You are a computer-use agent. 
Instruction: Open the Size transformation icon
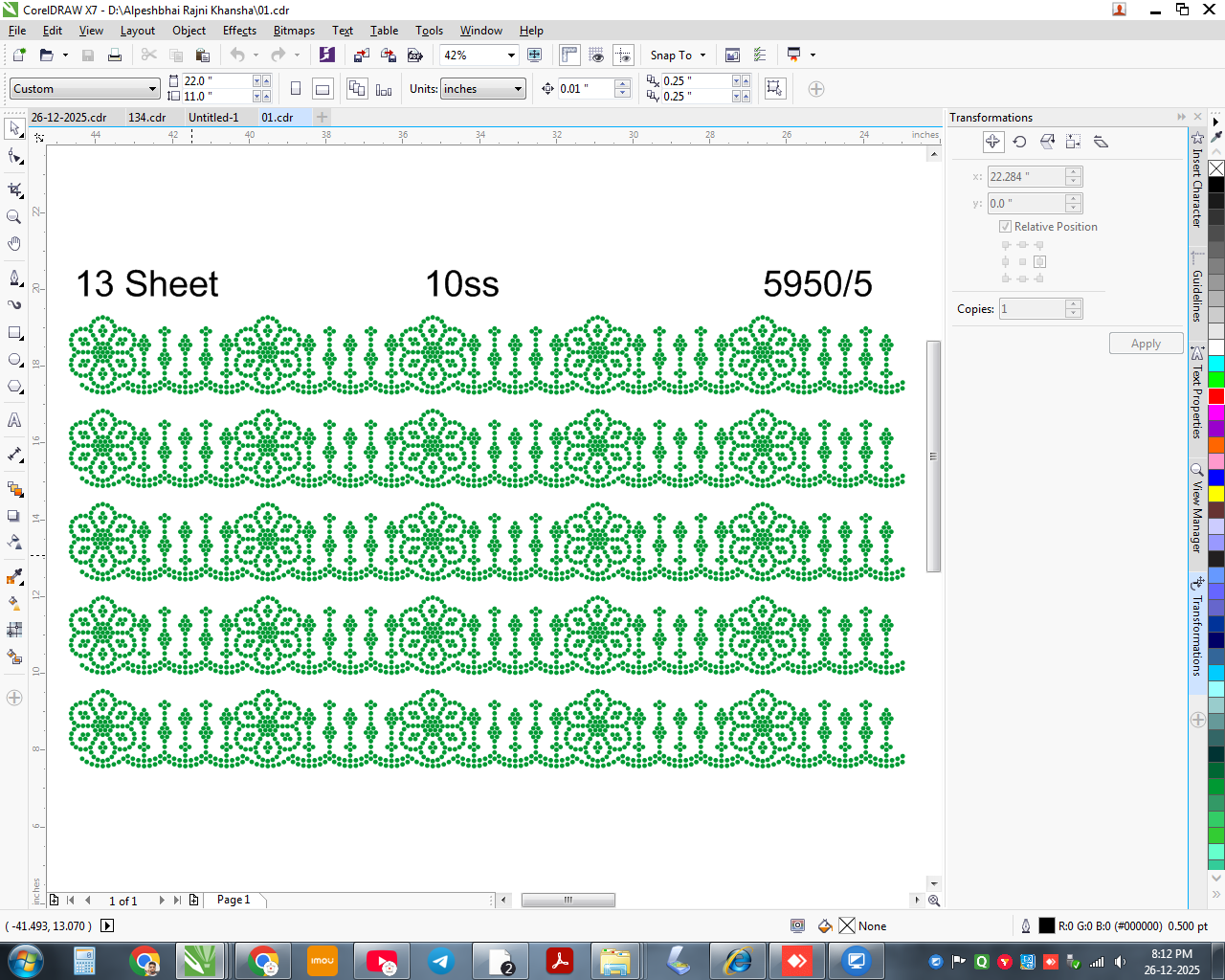1074,142
